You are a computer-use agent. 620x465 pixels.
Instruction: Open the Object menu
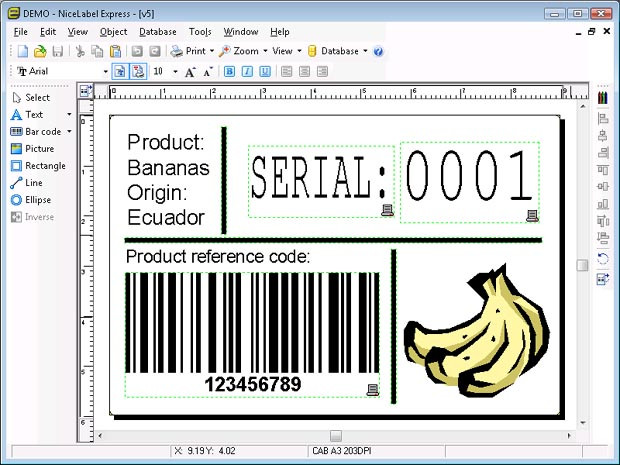113,32
